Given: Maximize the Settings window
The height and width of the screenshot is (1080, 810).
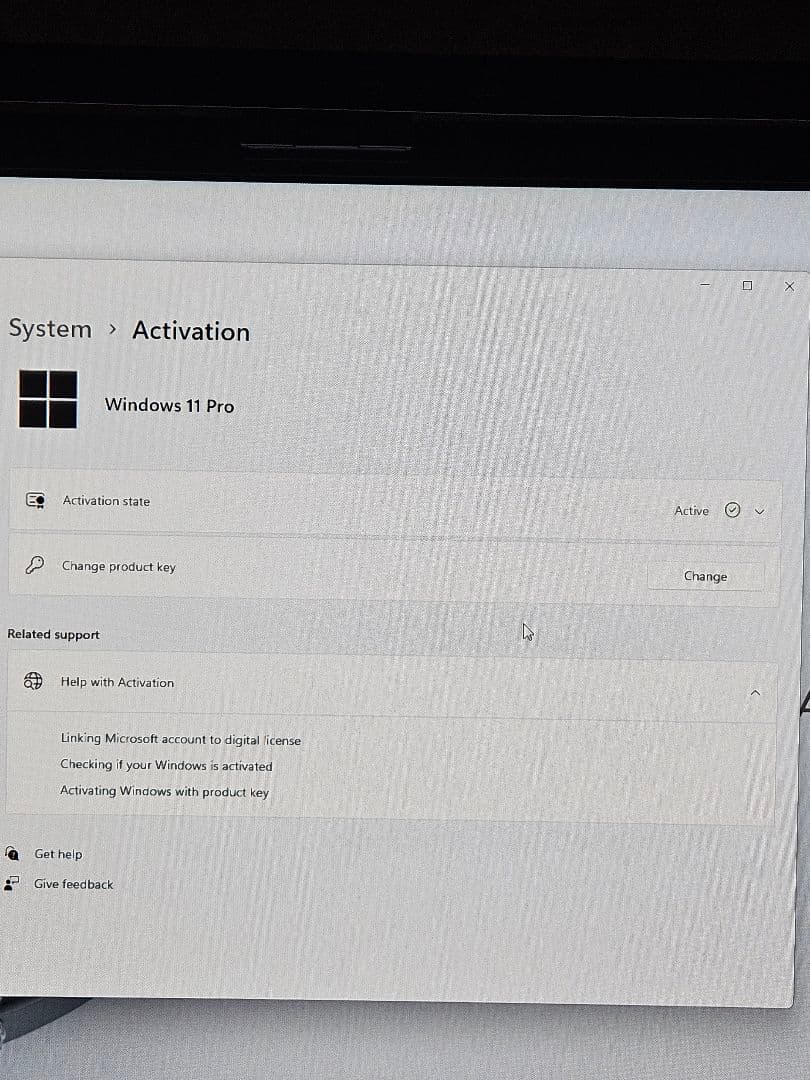Looking at the screenshot, I should click(747, 285).
